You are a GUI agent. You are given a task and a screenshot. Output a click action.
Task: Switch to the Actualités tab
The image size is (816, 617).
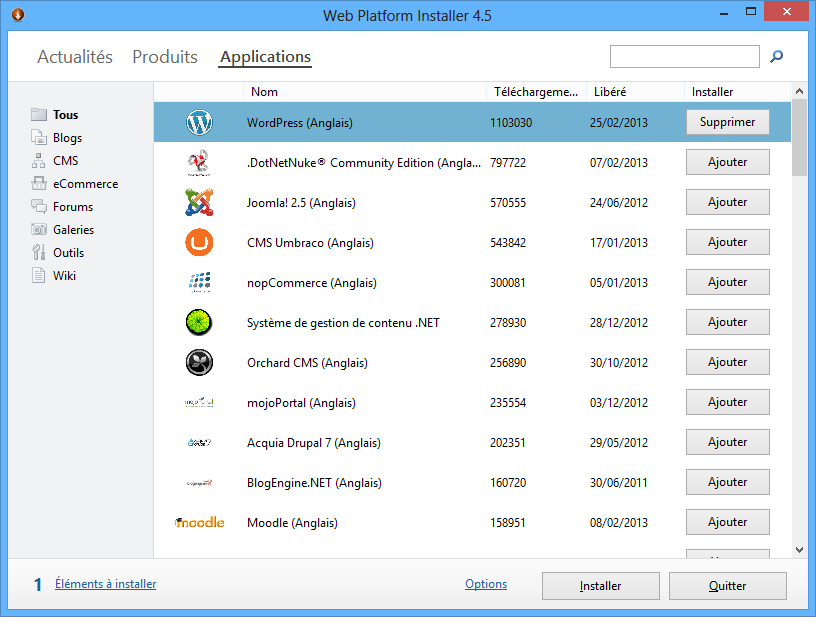point(75,57)
